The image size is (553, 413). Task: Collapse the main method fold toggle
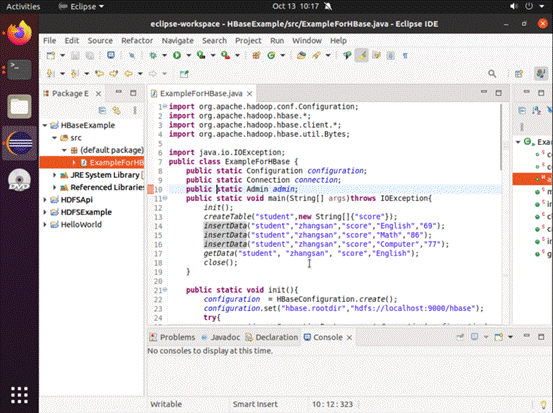(165, 198)
